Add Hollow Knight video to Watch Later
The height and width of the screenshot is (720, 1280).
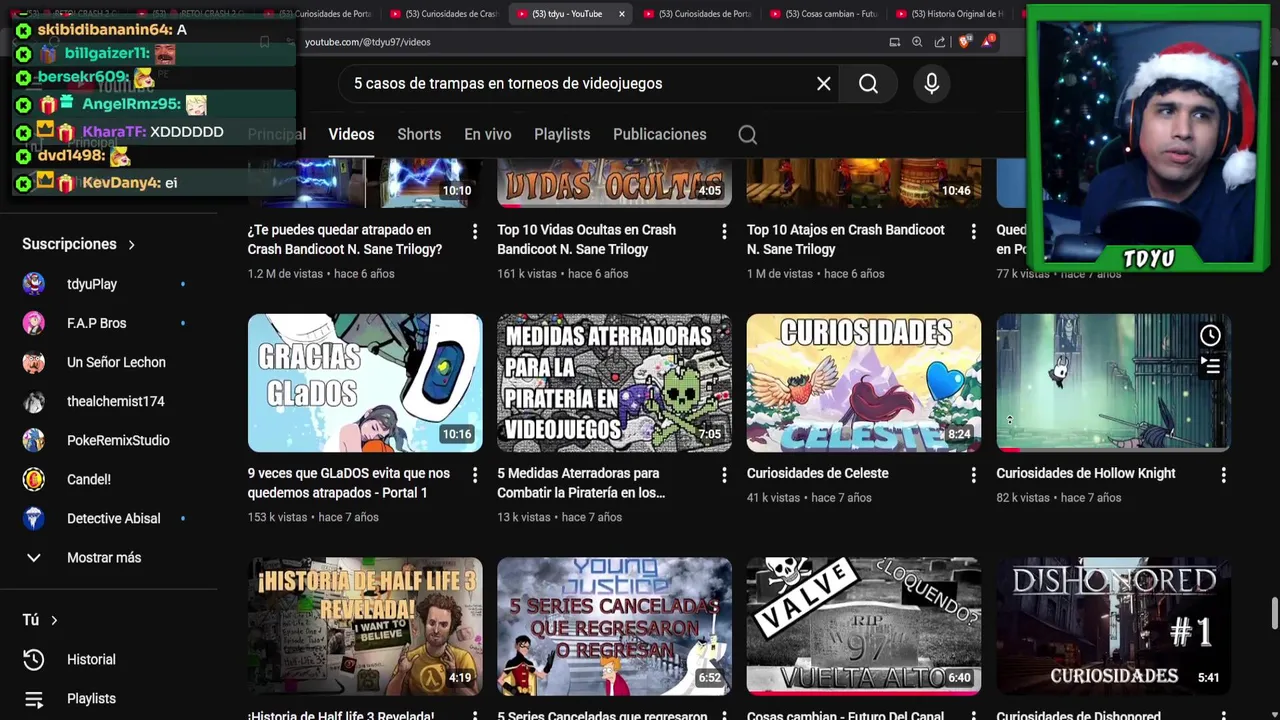[x=1210, y=335]
